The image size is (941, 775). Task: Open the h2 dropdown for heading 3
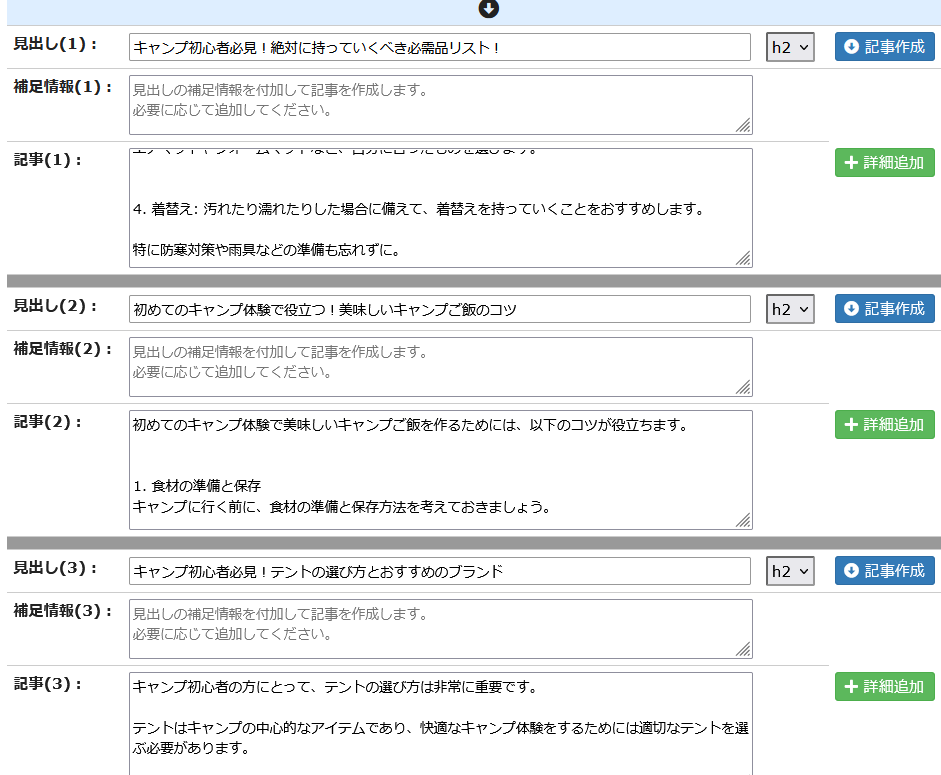click(x=790, y=571)
